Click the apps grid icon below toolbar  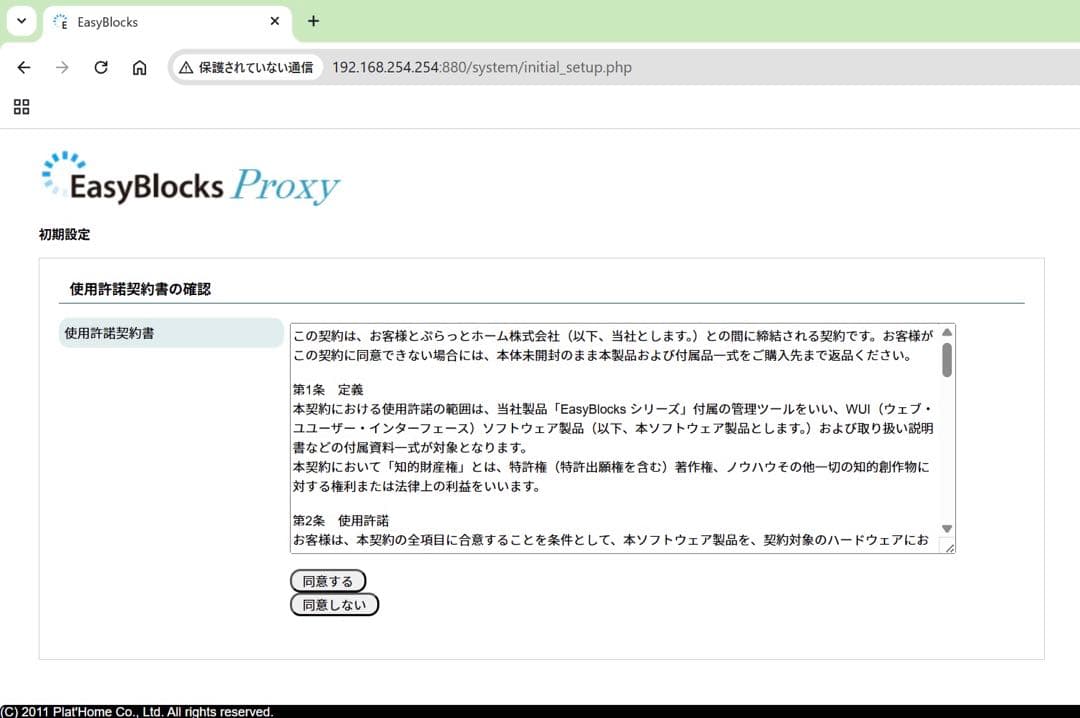coord(21,107)
